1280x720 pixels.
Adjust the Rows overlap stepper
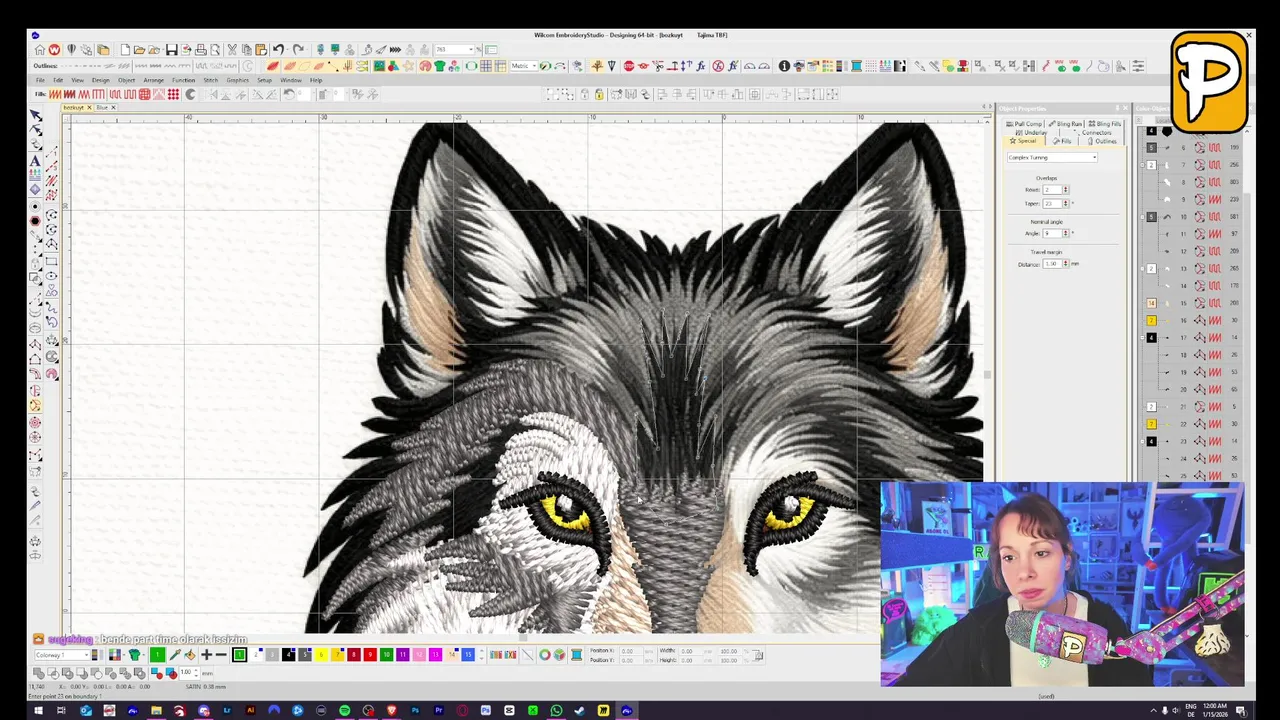tap(1066, 189)
